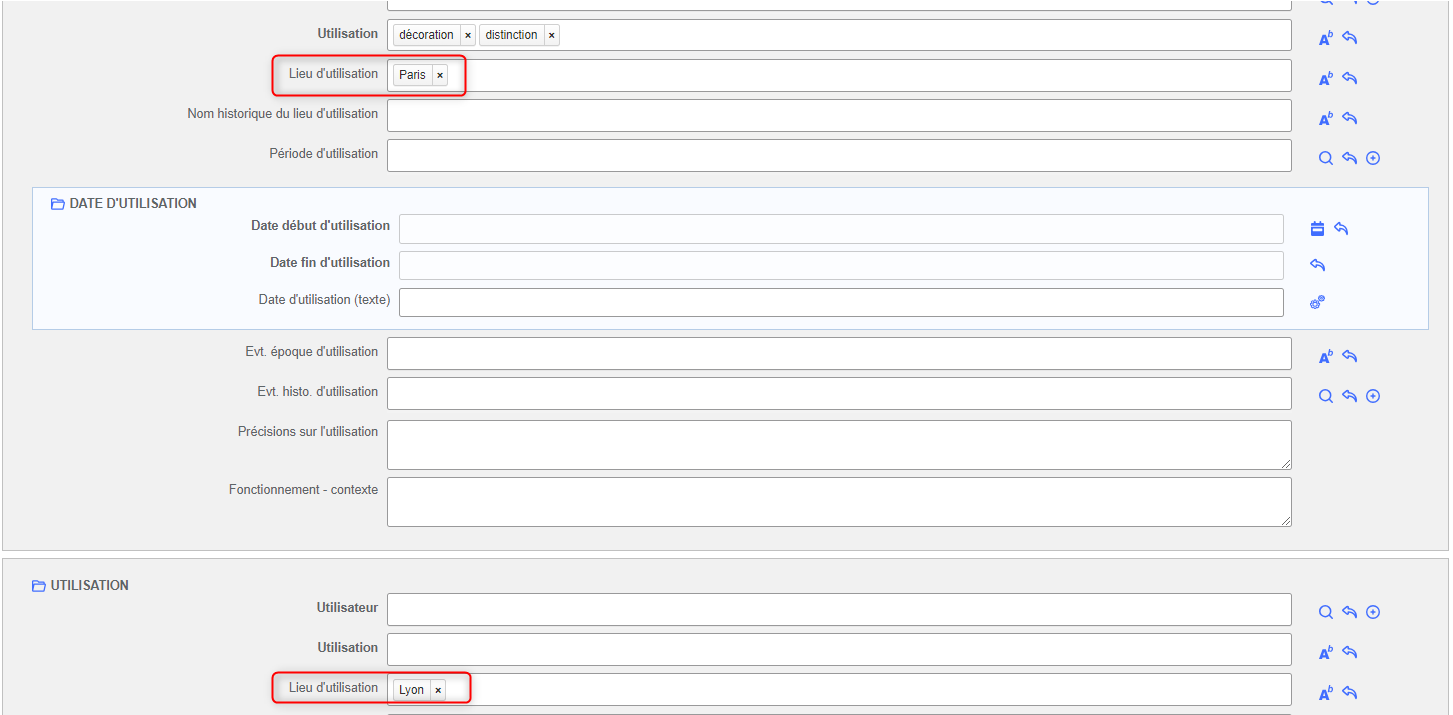Revert the Utilisation row containing décoration
The height and width of the screenshot is (715, 1453).
1349,38
